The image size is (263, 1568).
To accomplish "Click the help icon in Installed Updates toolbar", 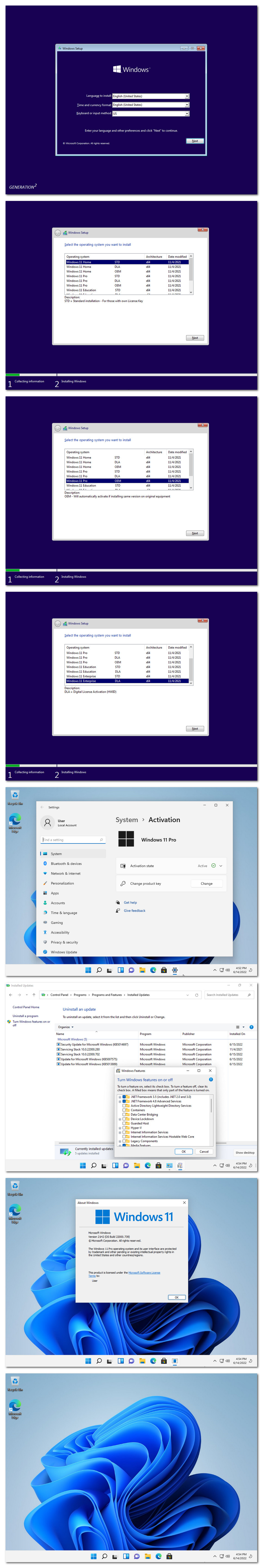I will [251, 1027].
